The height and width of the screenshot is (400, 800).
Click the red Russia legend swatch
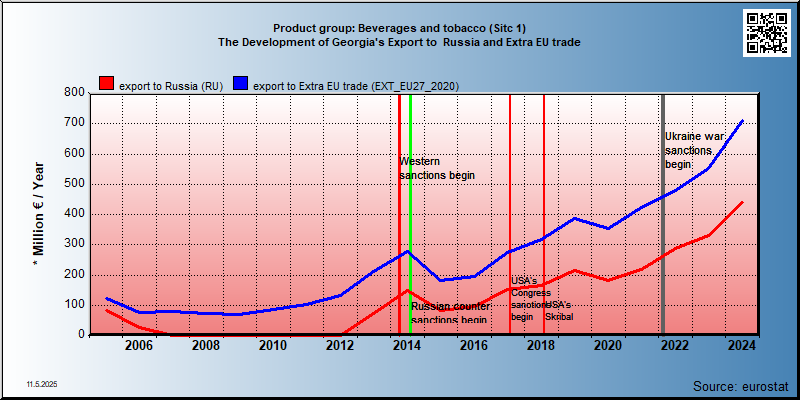107,84
